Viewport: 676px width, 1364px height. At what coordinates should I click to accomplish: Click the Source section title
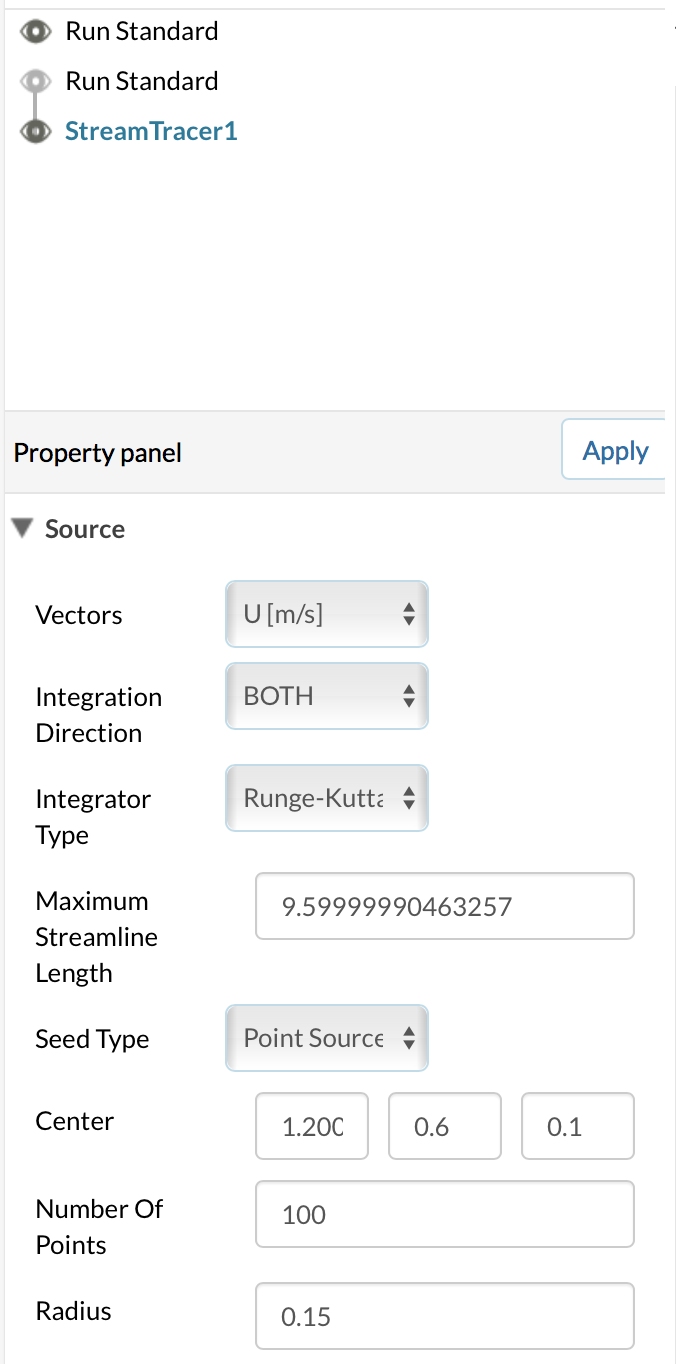[85, 529]
